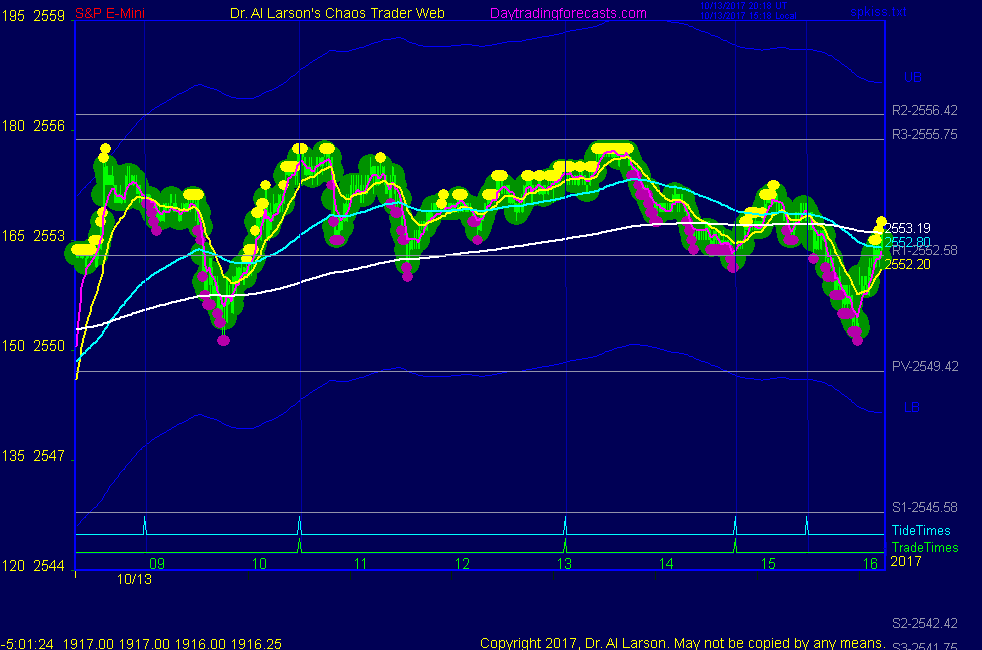Image resolution: width=982 pixels, height=650 pixels.
Task: Click the 120 left scale label
Action: point(13,565)
